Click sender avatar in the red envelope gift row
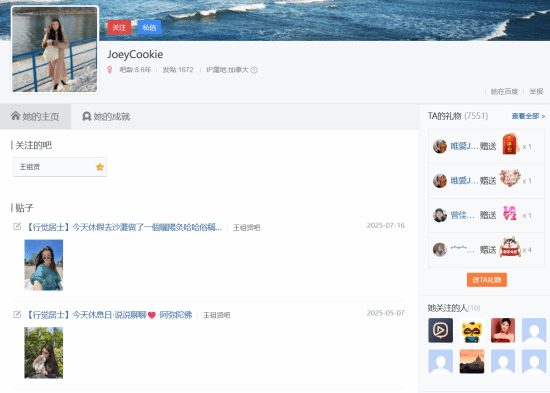This screenshot has width=550, height=393. point(440,146)
